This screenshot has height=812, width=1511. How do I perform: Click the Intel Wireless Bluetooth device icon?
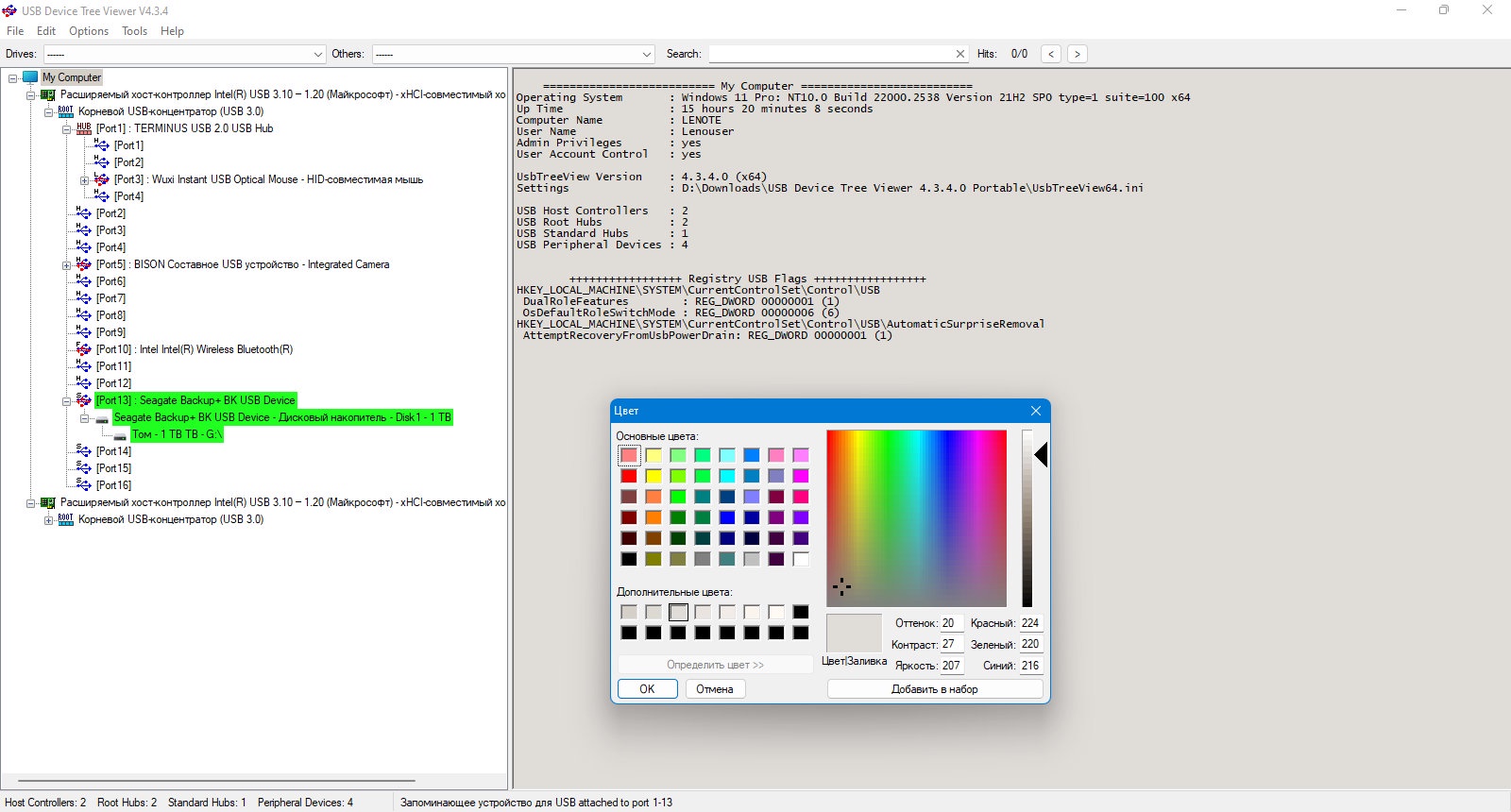click(x=84, y=349)
